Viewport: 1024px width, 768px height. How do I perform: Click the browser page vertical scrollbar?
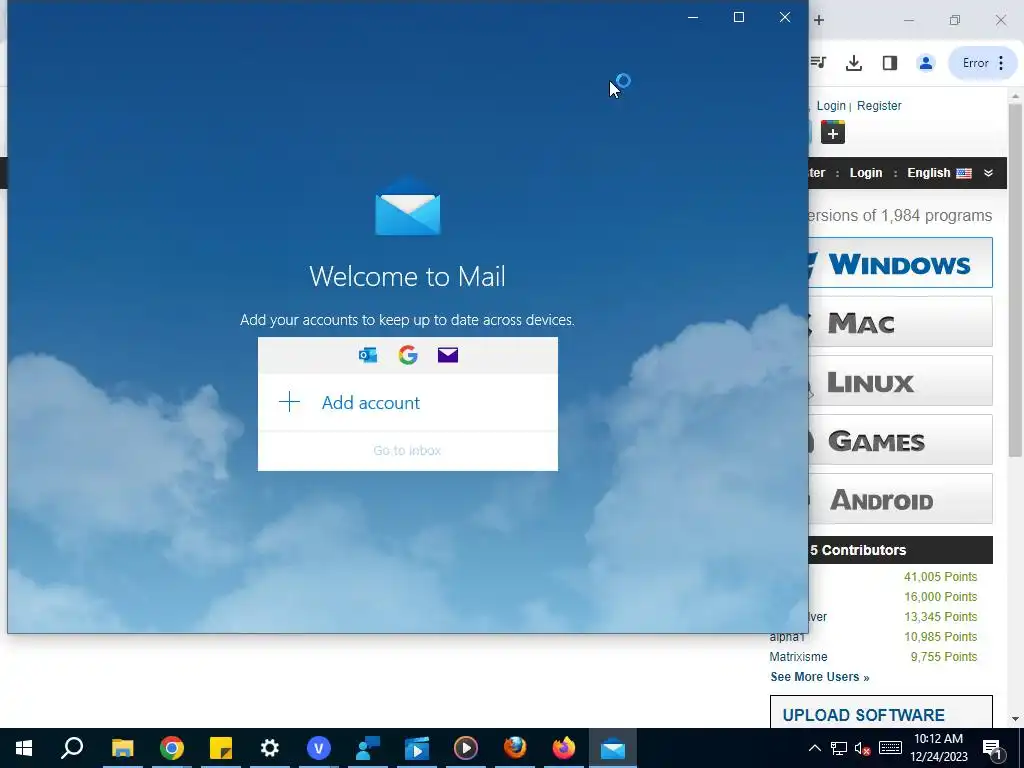(1015, 281)
